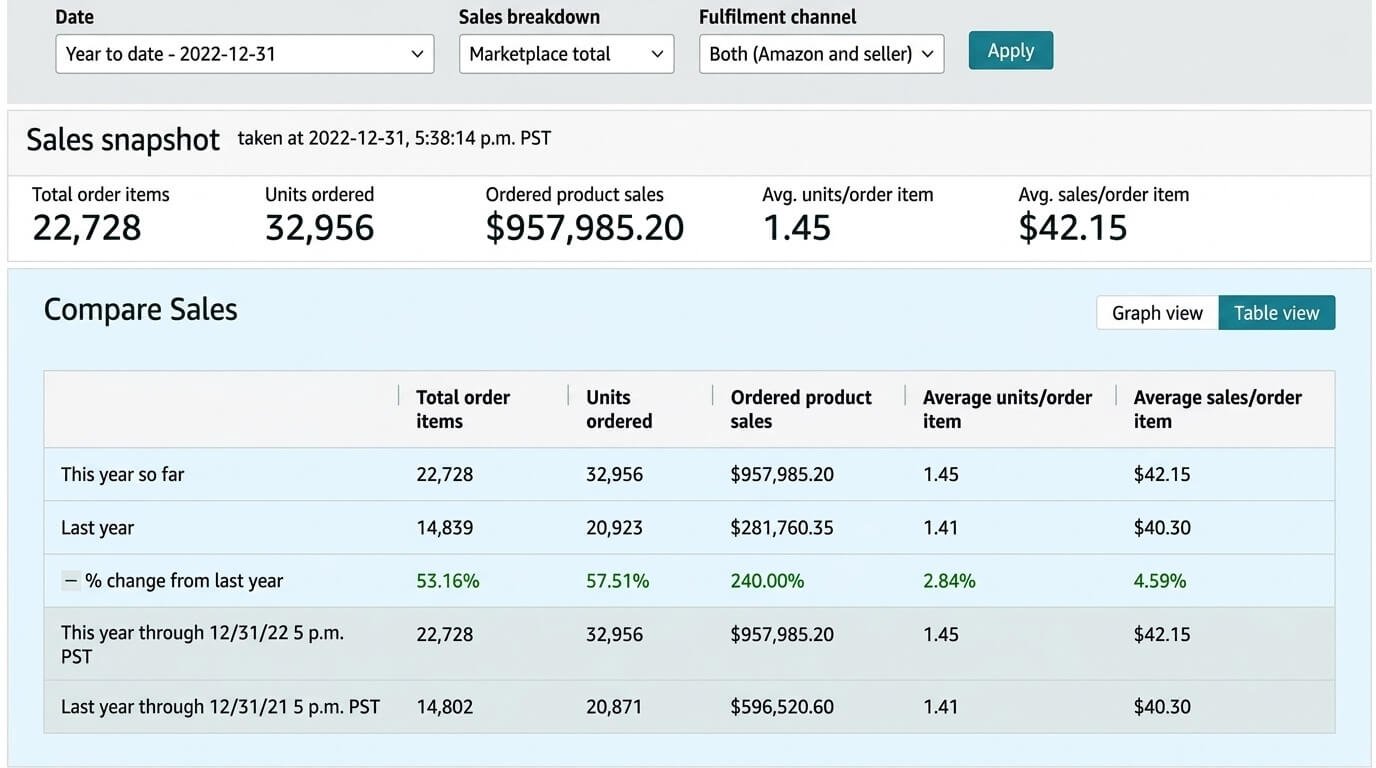Open the Fulfilment channel dropdown

821,54
